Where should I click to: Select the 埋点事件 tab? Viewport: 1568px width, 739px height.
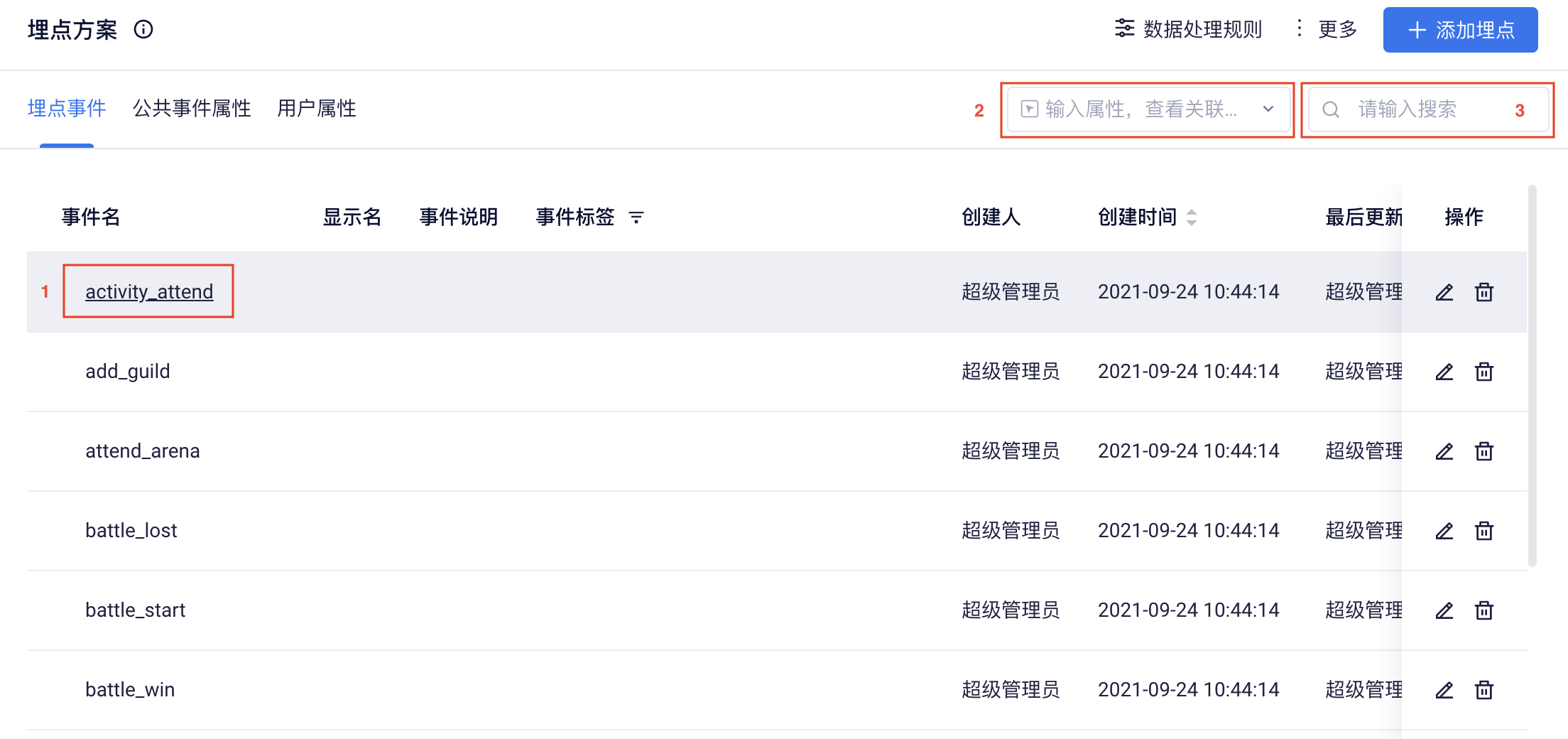click(67, 109)
